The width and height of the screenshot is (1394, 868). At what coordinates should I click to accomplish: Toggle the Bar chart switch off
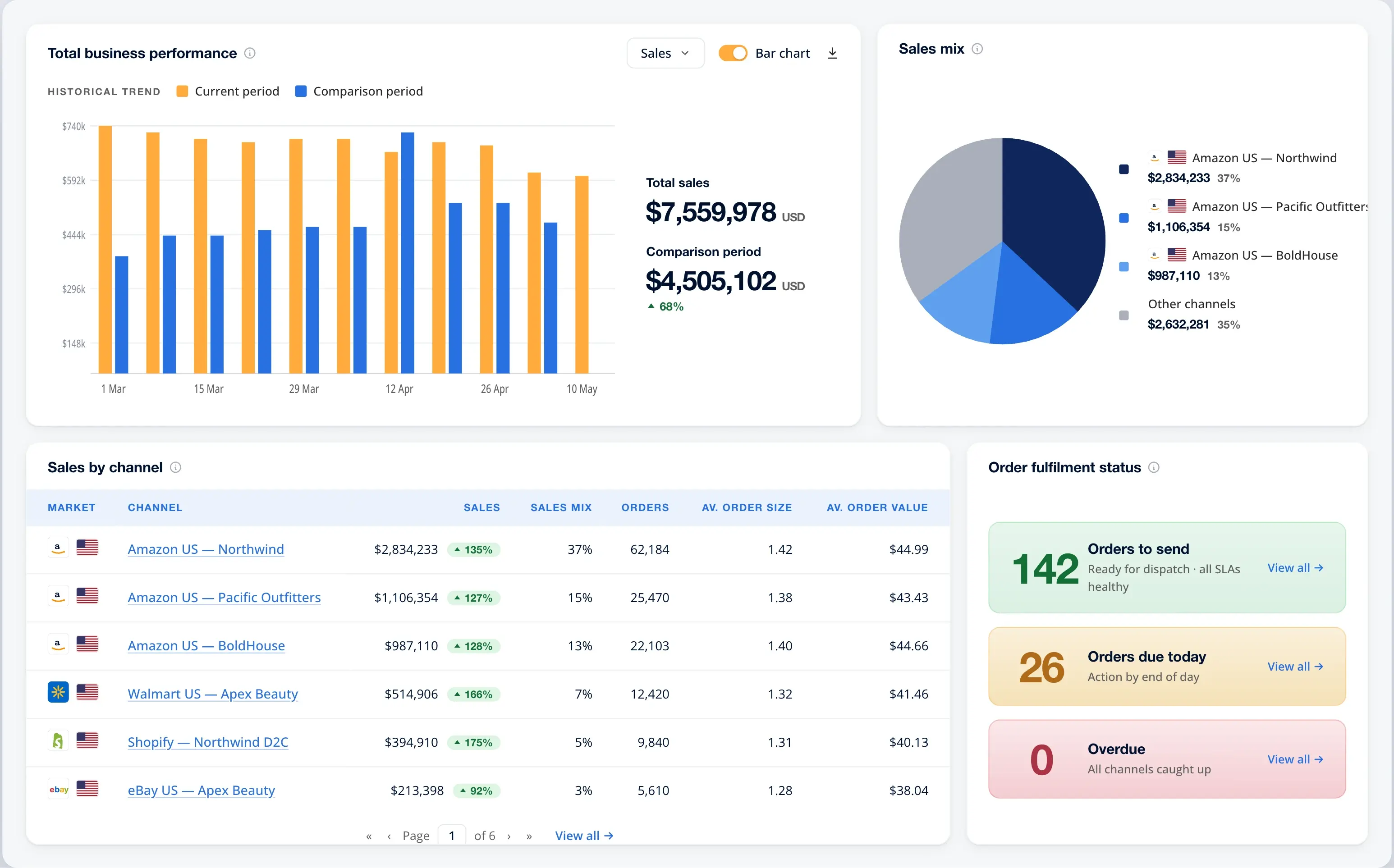[733, 53]
